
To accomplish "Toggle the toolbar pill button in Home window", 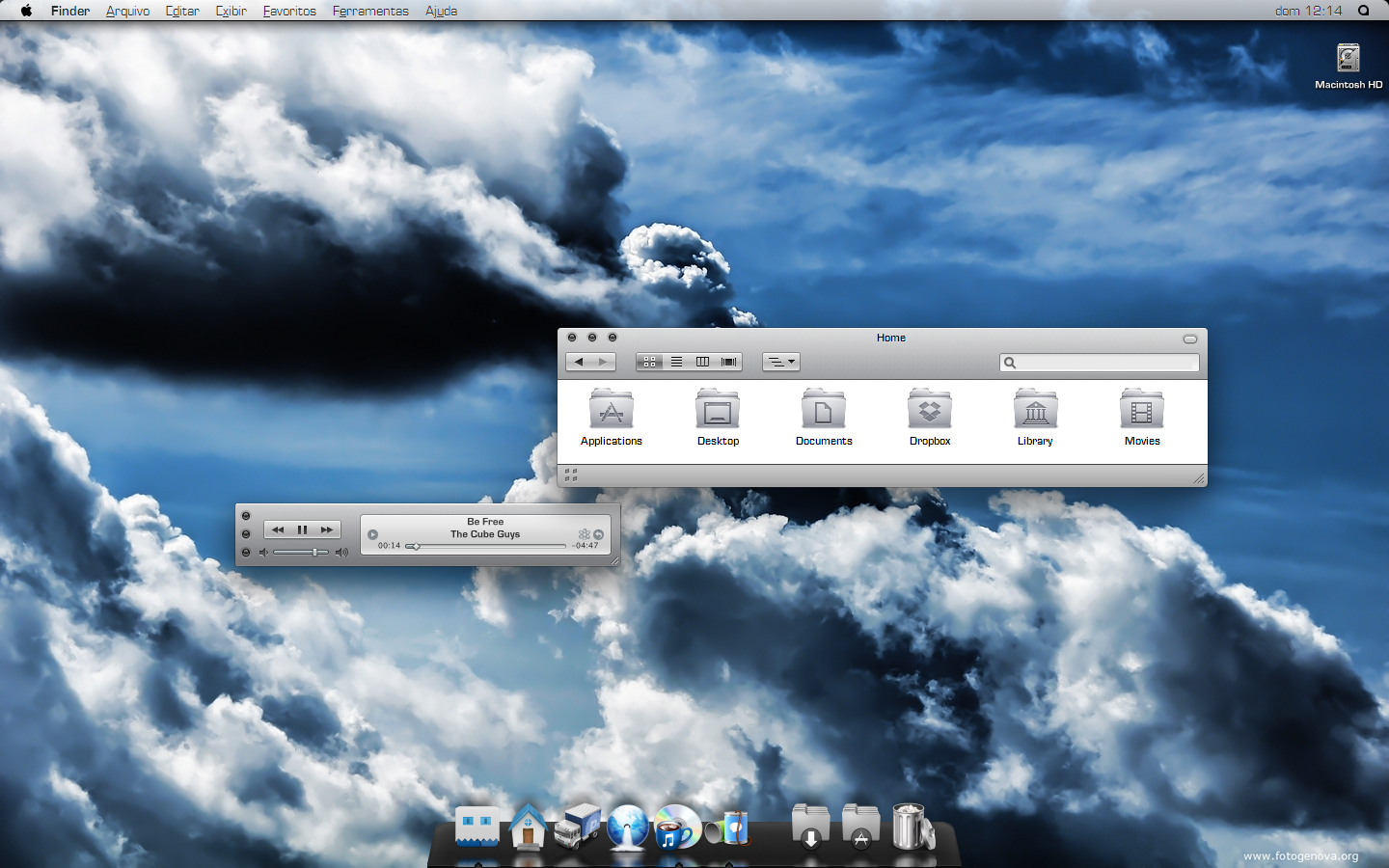I will point(1190,339).
